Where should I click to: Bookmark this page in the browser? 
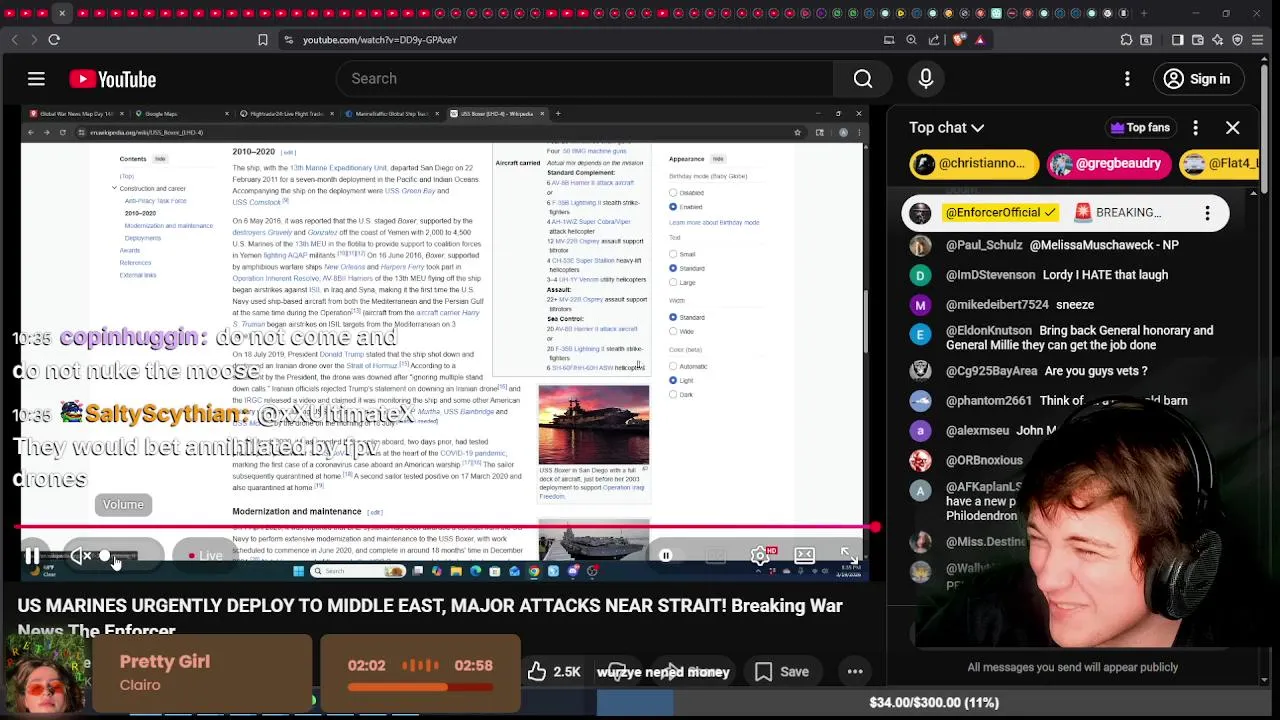(x=263, y=40)
